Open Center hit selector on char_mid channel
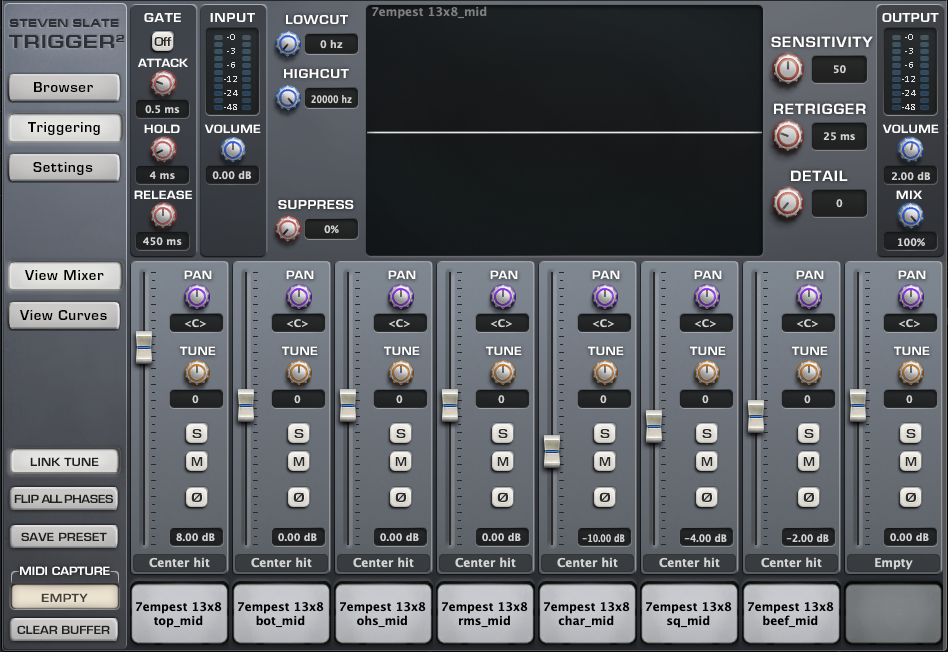948x652 pixels. [588, 562]
